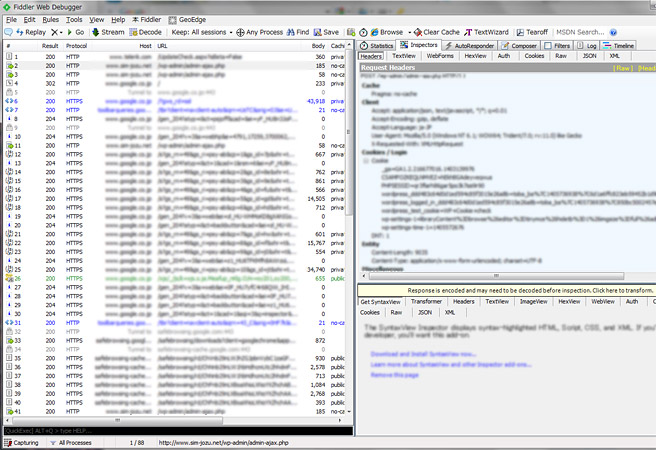Click the Tearoff toolbar button

(x=532, y=32)
